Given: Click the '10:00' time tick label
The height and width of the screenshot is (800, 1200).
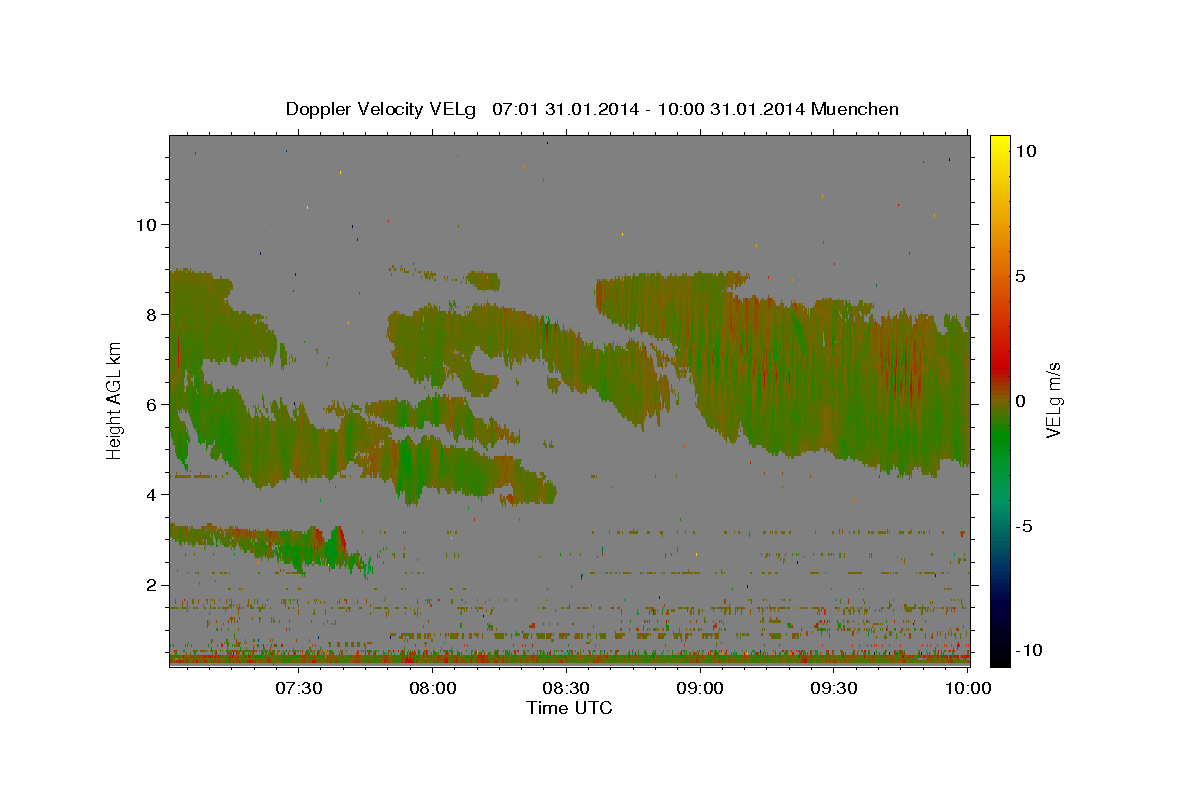Looking at the screenshot, I should click(967, 688).
